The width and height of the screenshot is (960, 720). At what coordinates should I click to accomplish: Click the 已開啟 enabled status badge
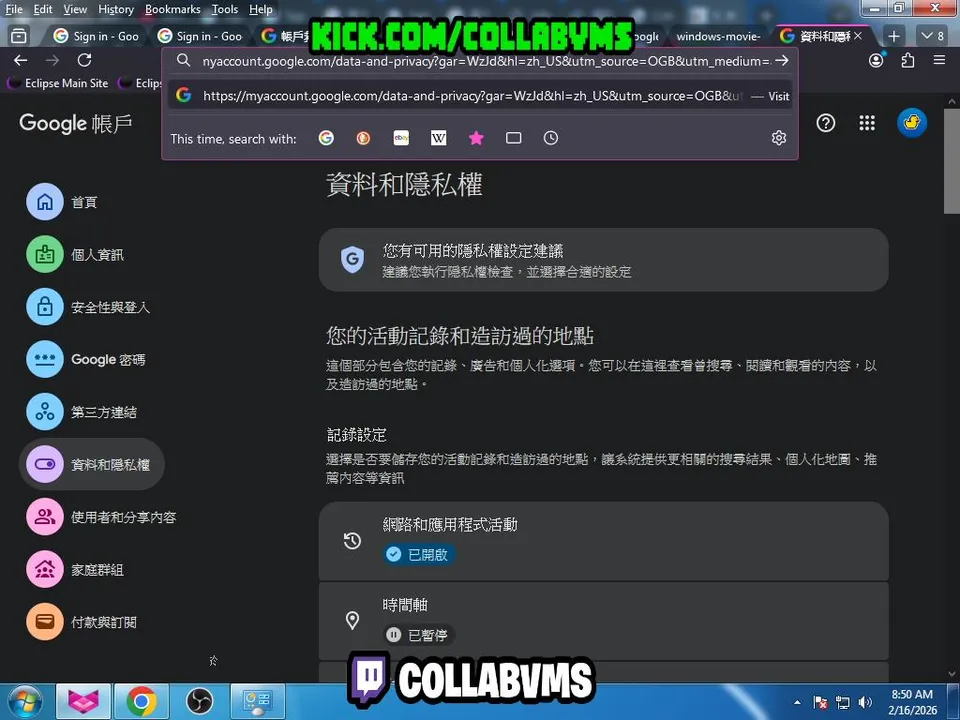[419, 554]
